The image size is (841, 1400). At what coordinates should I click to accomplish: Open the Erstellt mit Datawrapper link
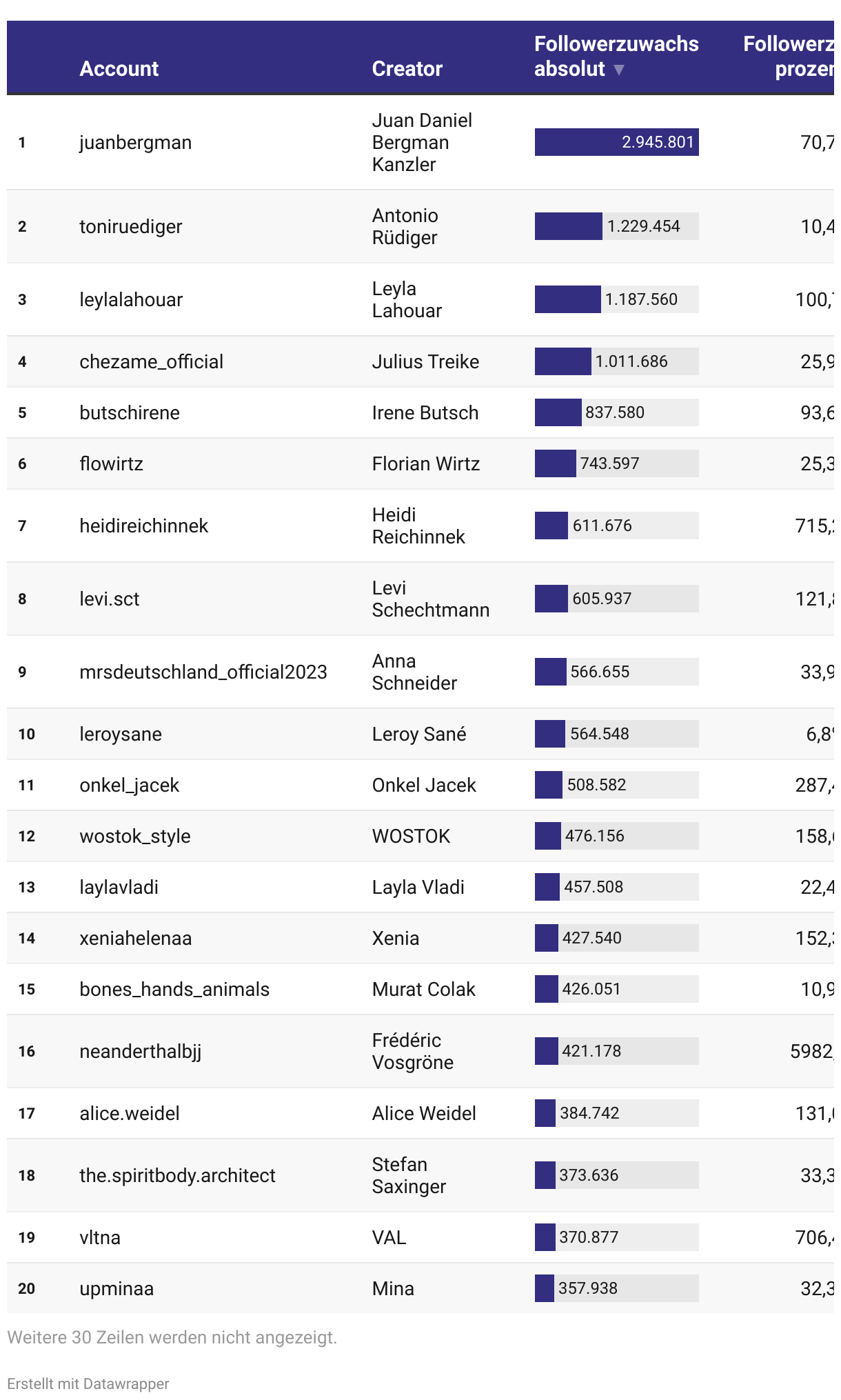88,1383
